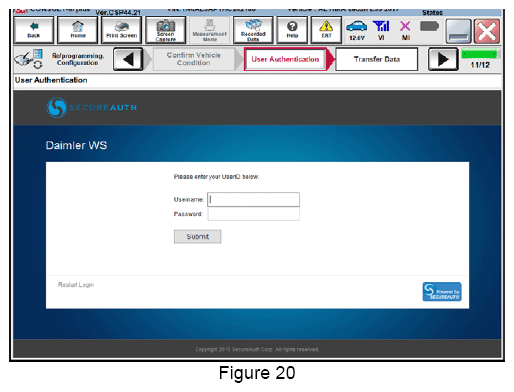Click the 12.6V vehicle battery icon
This screenshot has height=392, width=514.
coord(357,30)
